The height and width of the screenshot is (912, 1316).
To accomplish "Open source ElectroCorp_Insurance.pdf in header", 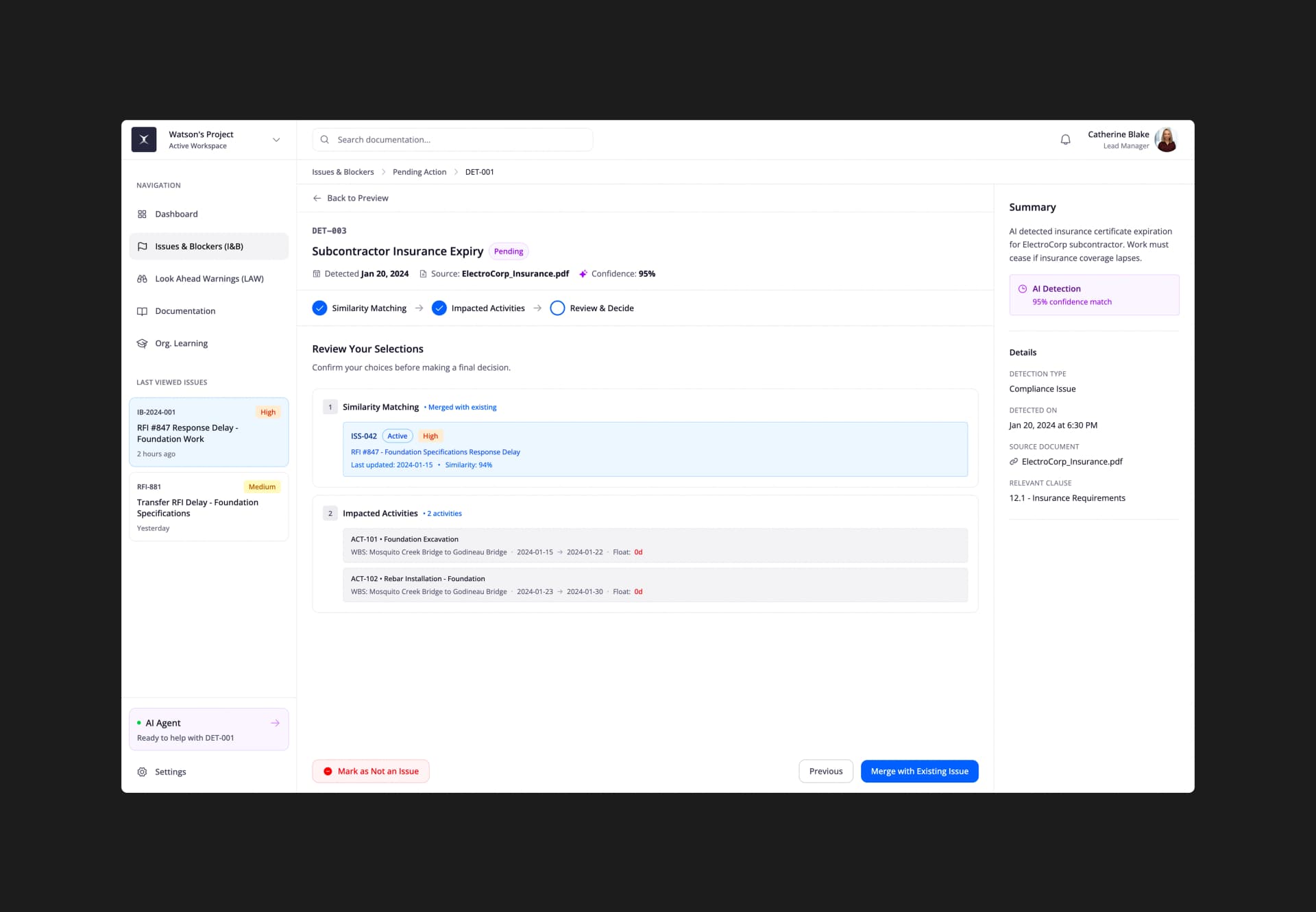I will coord(515,274).
